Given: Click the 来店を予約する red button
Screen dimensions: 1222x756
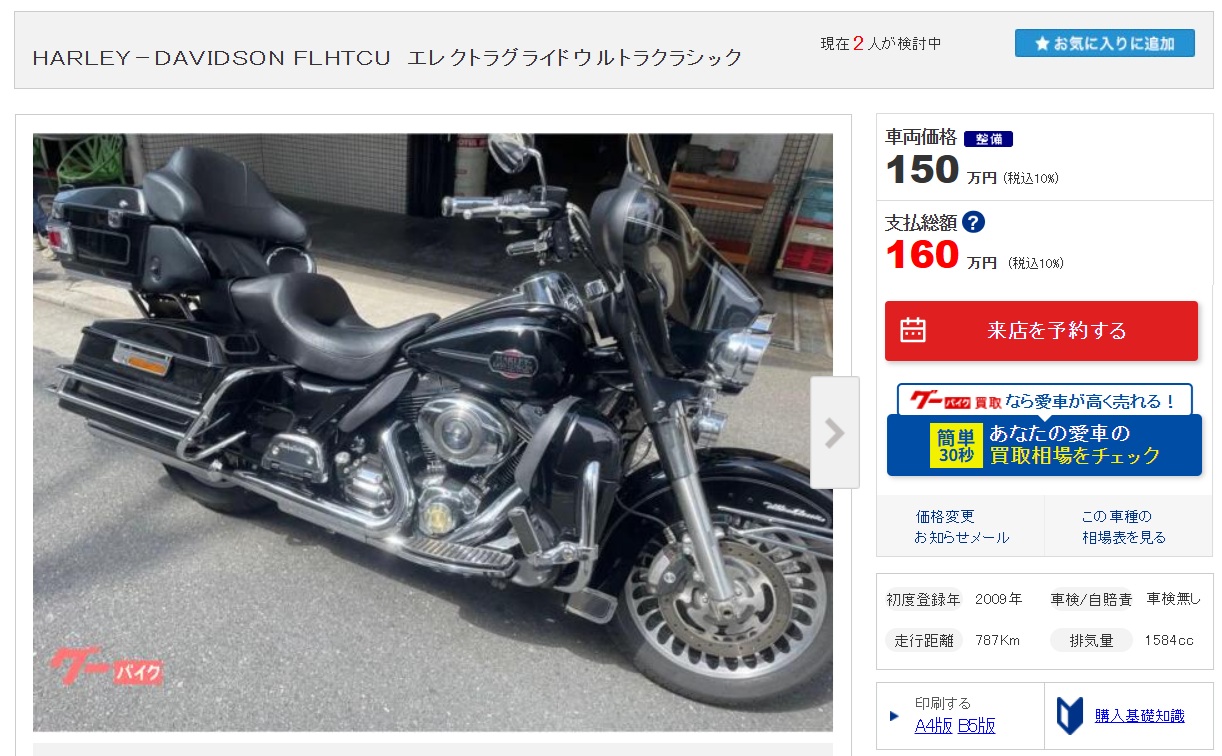Looking at the screenshot, I should (x=1041, y=331).
